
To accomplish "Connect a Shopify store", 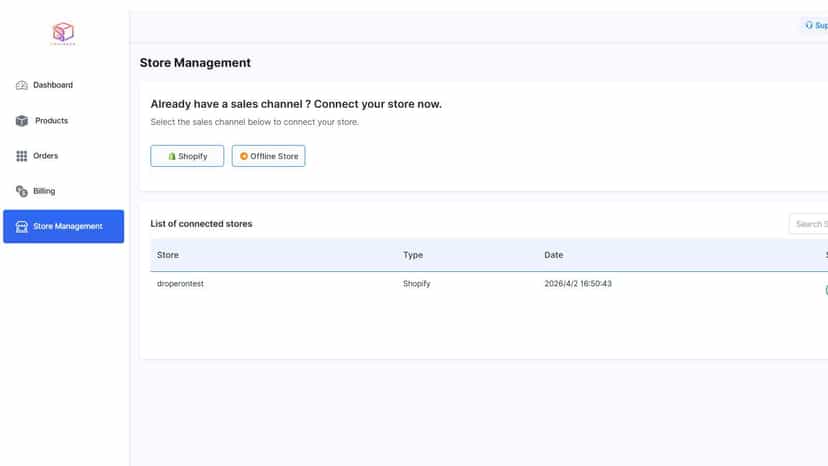I will (x=187, y=156).
